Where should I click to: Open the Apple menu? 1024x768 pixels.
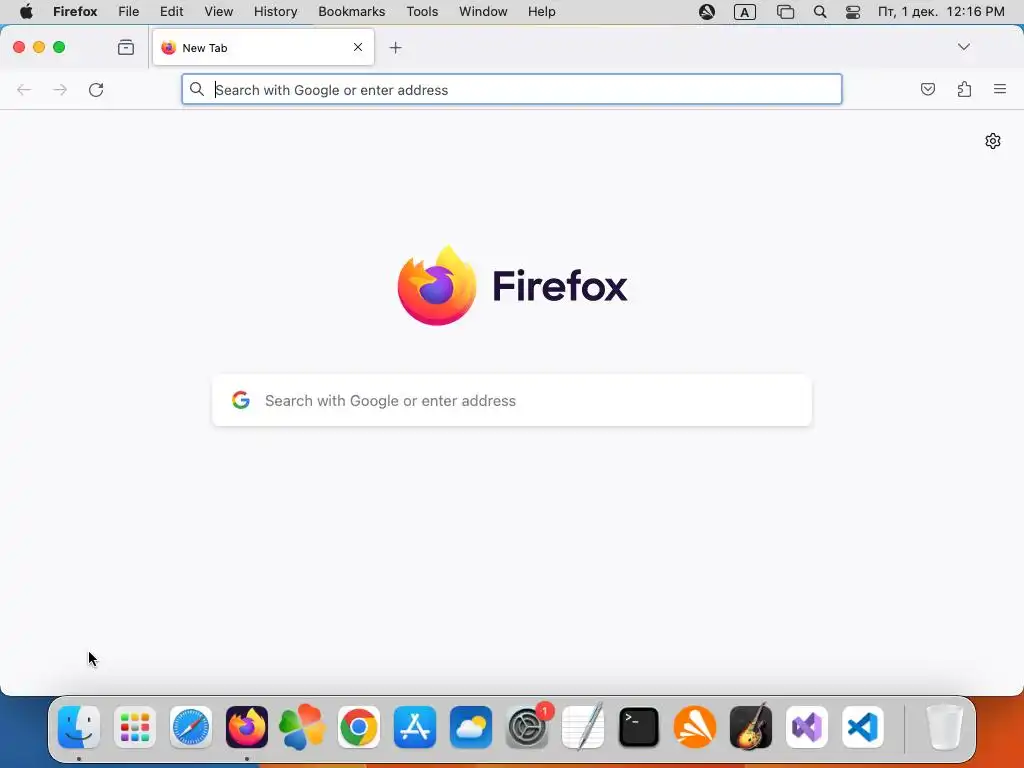pos(26,12)
